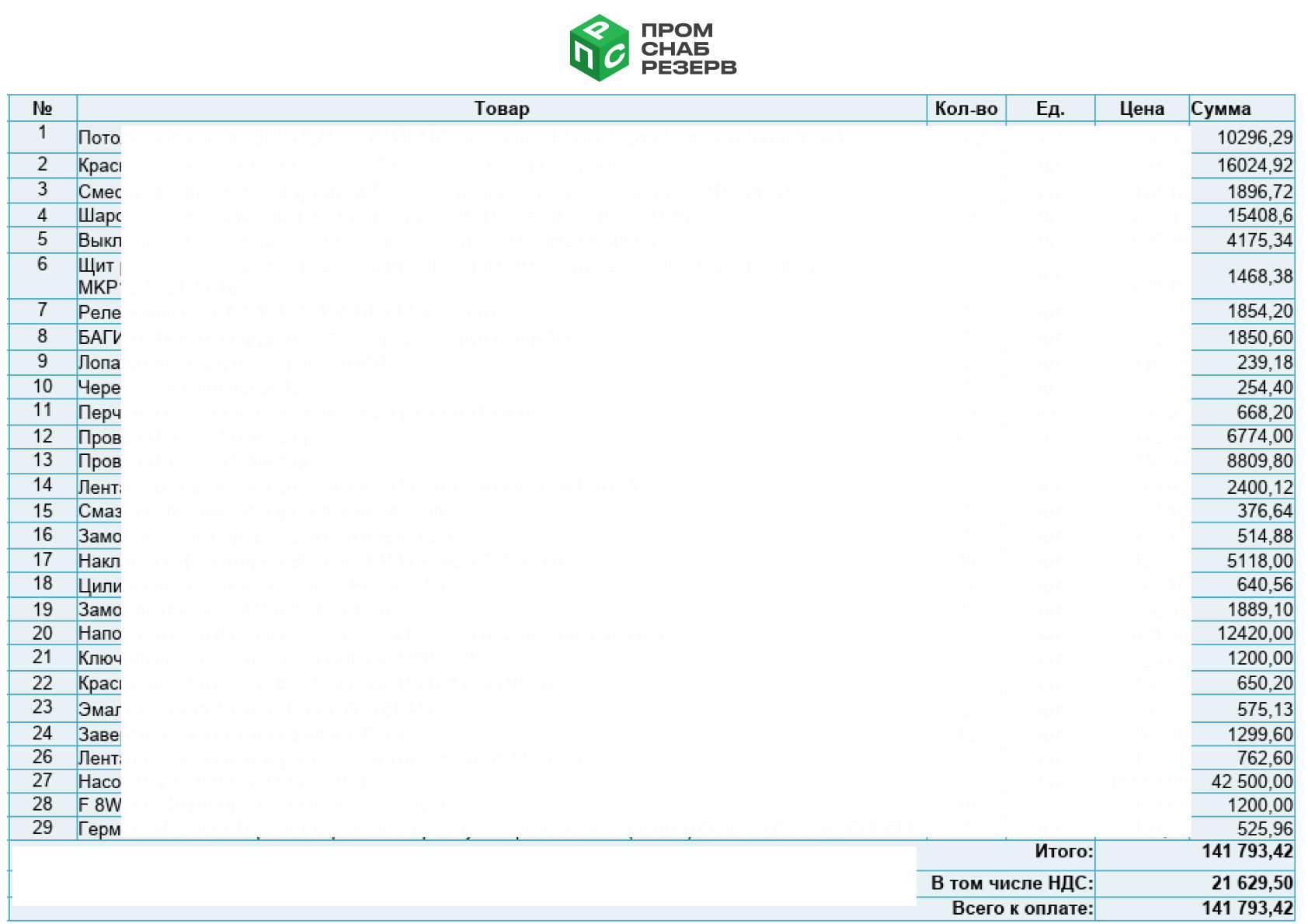Click row number 27 cell
This screenshot has height=924, width=1308.
[43, 780]
